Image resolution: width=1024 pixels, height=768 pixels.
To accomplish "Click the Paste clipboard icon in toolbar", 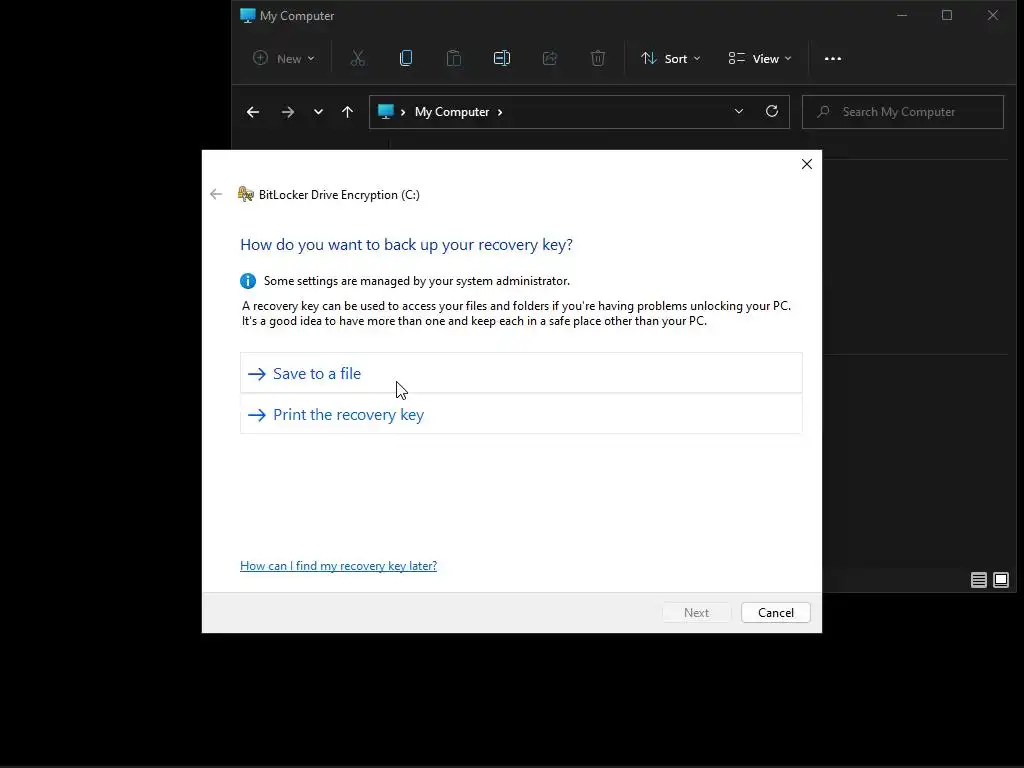I will point(453,59).
